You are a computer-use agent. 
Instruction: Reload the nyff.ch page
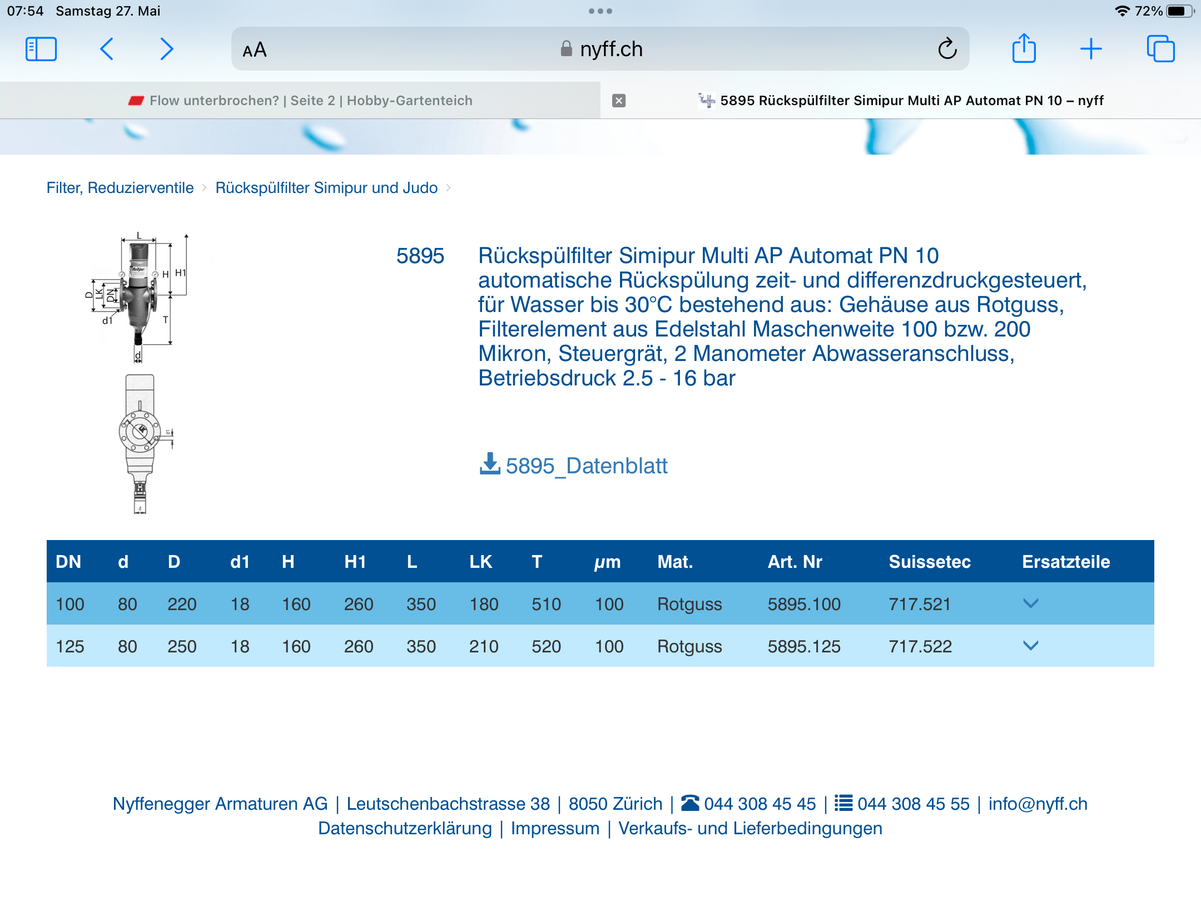(947, 49)
